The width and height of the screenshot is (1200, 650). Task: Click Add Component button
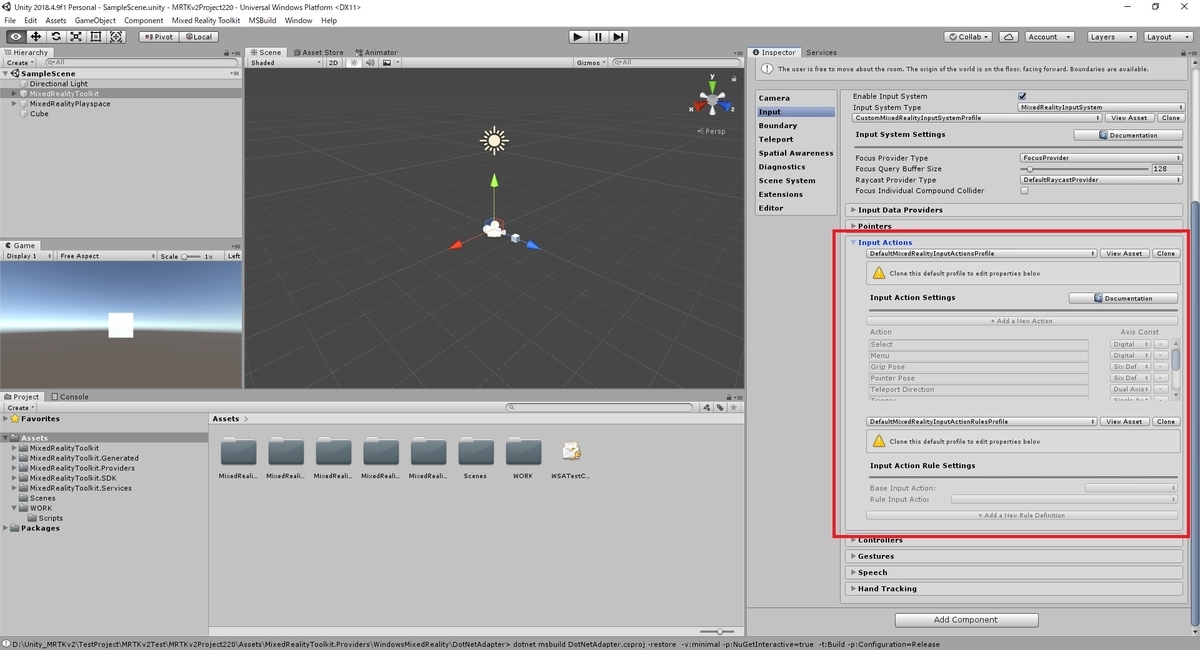point(965,619)
